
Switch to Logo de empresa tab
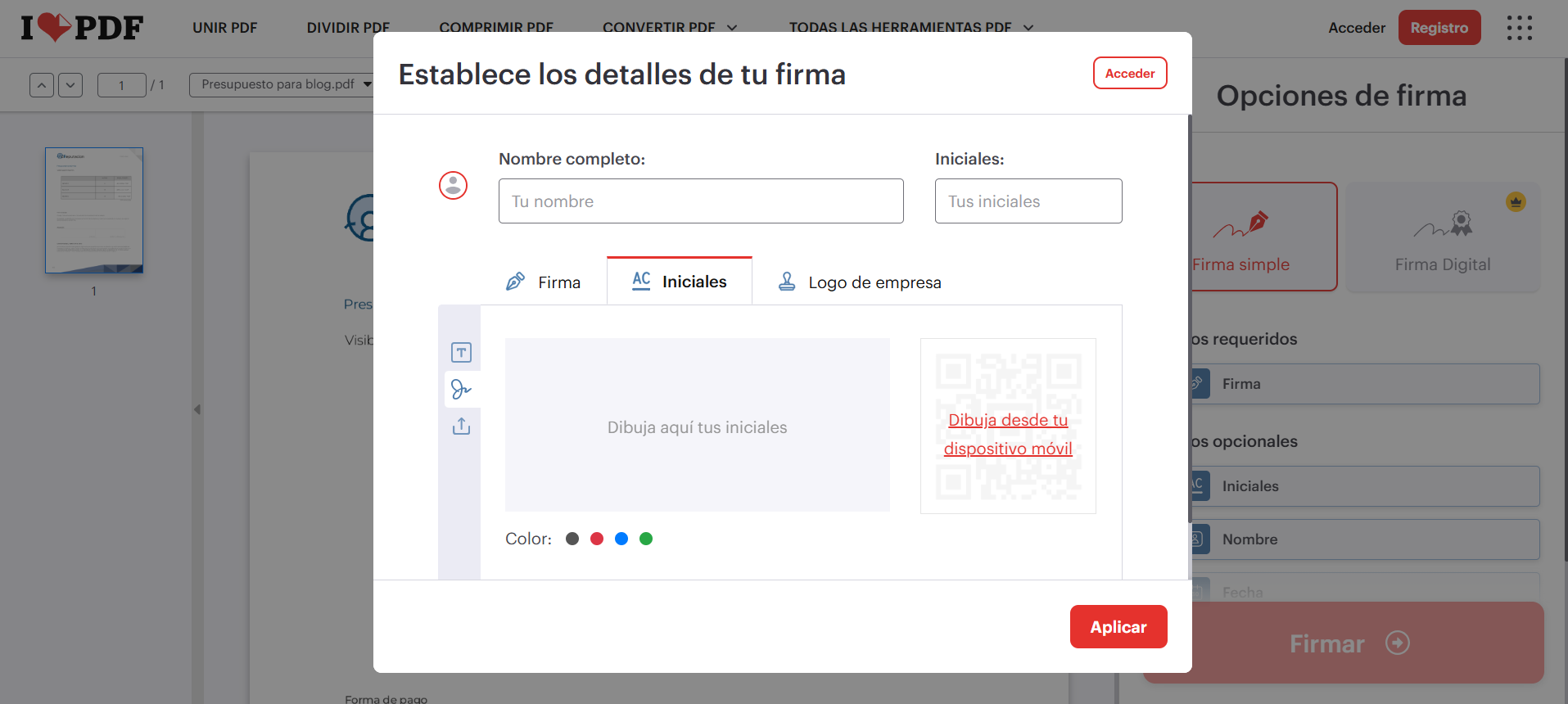(859, 282)
